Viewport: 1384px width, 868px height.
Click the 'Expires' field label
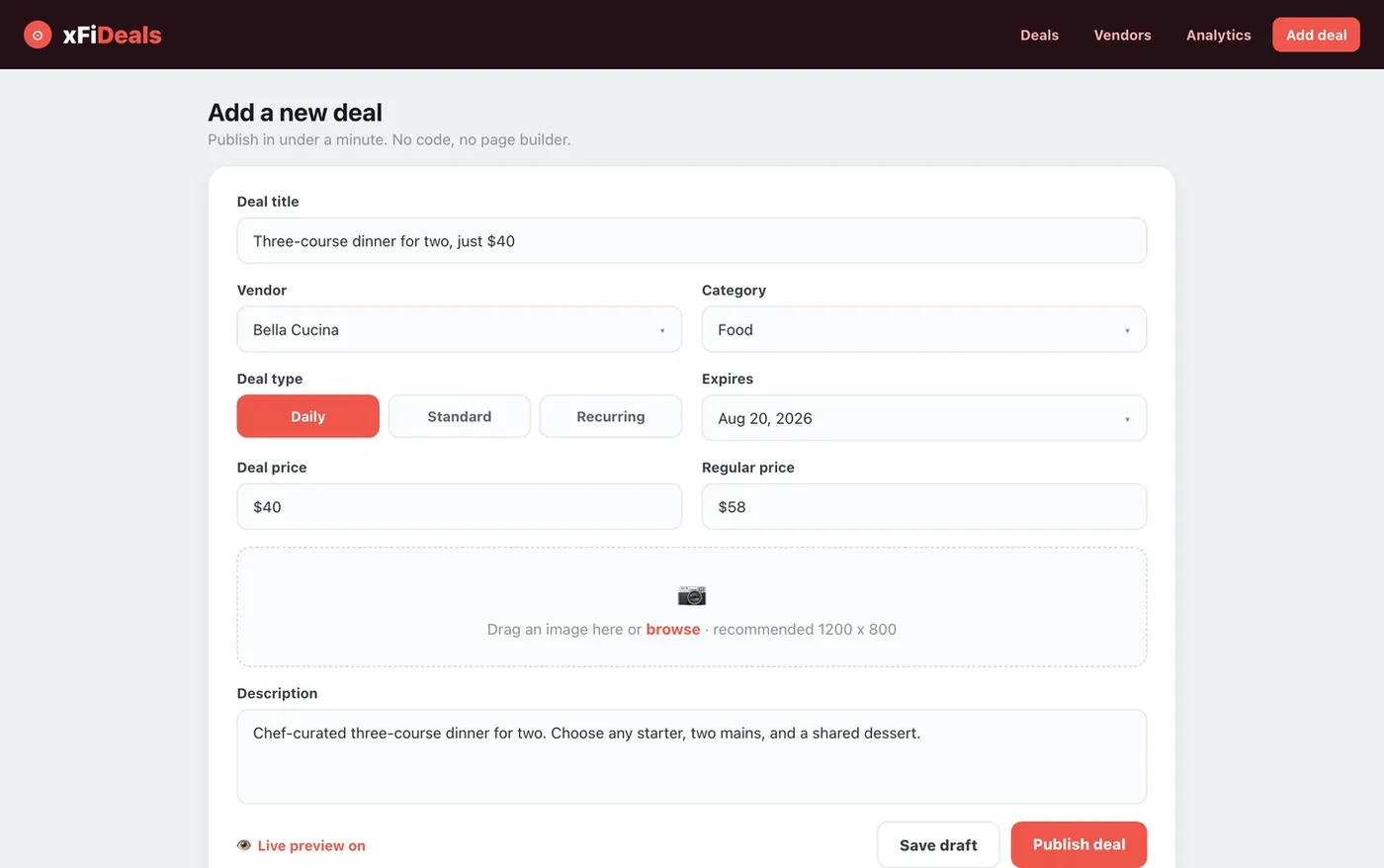[728, 379]
